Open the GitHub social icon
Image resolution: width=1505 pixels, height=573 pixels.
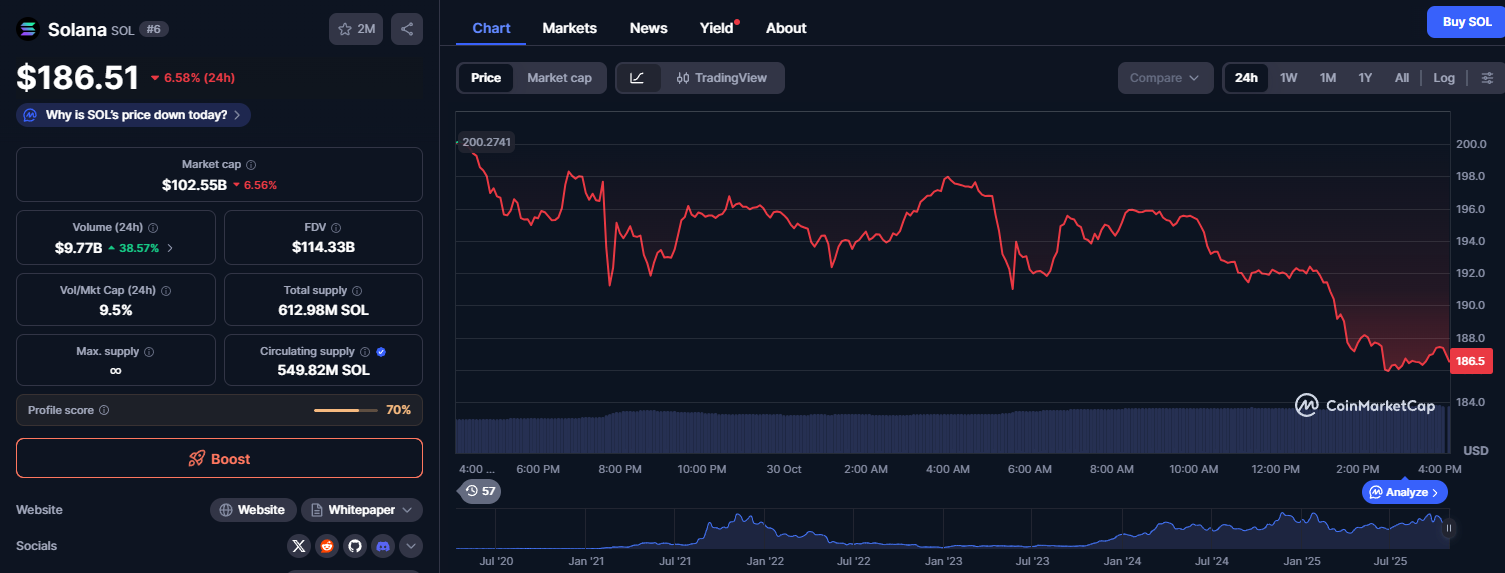tap(354, 546)
